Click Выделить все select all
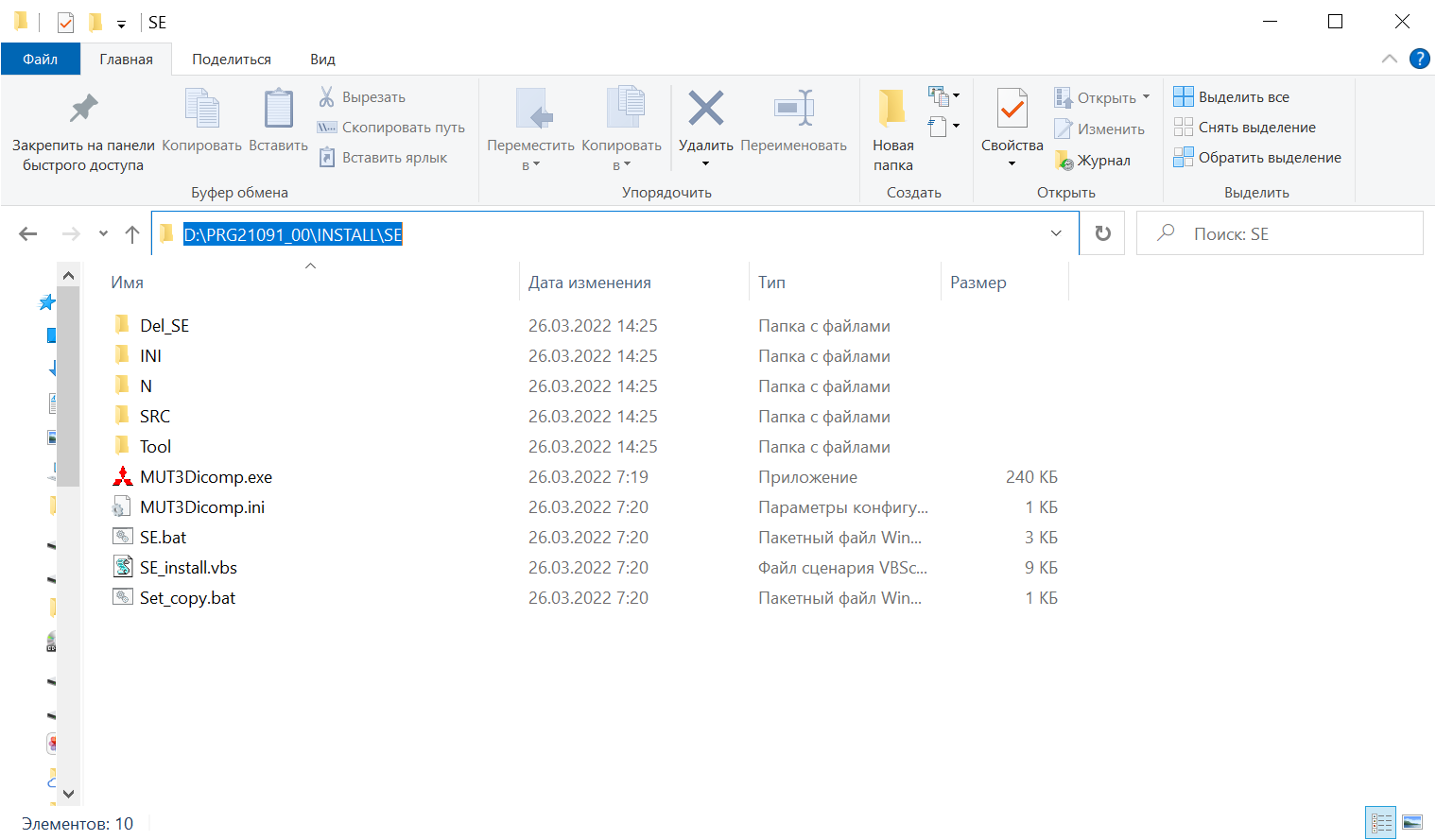 click(1232, 97)
